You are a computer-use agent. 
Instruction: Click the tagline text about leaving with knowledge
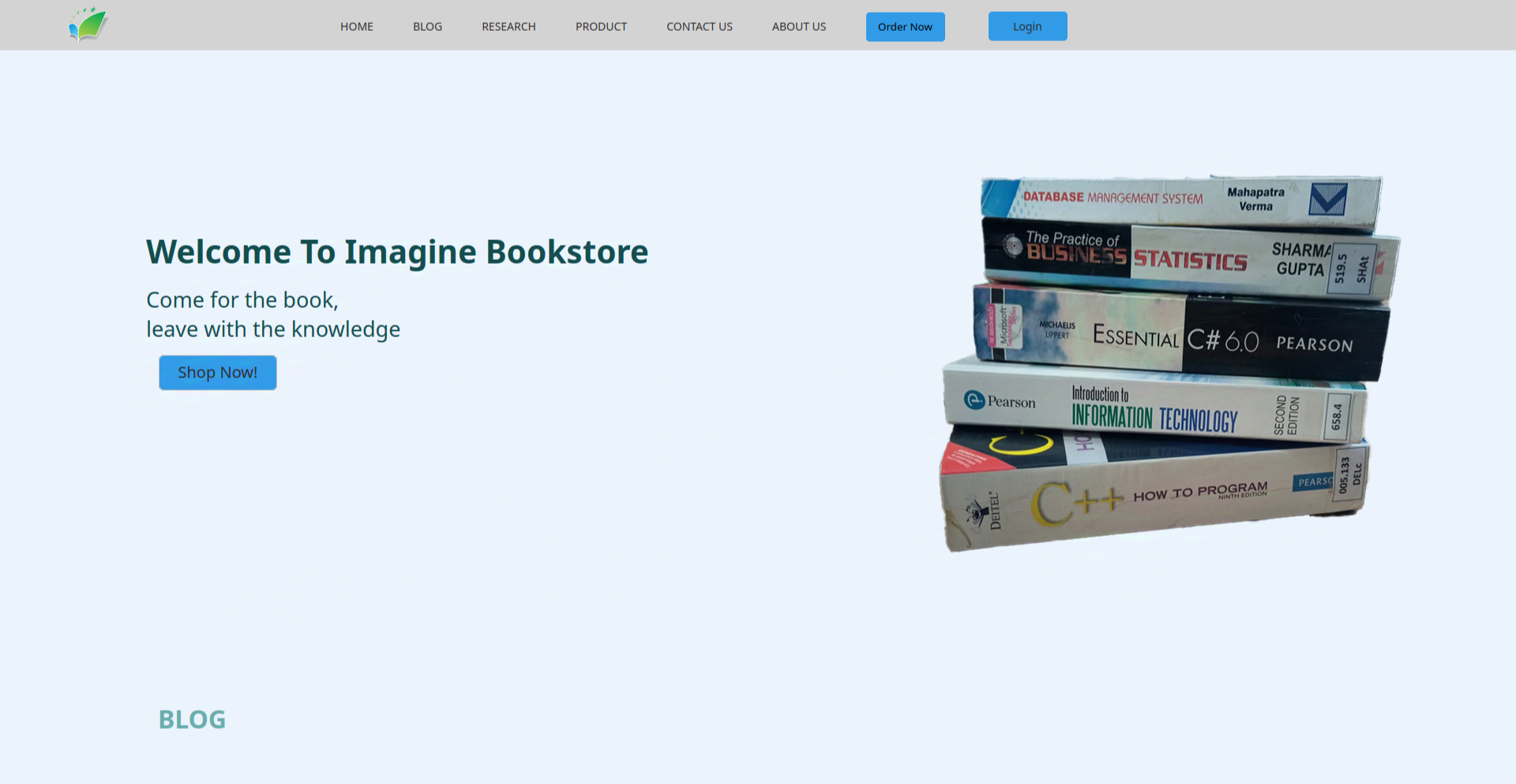[x=272, y=329]
